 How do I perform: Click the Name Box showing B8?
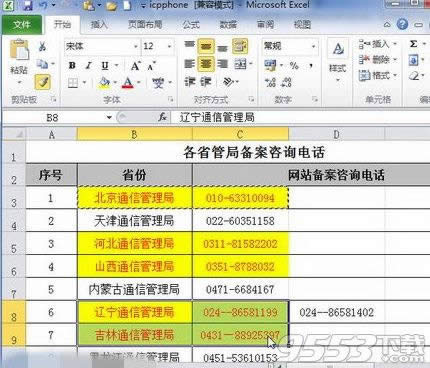tap(53, 117)
